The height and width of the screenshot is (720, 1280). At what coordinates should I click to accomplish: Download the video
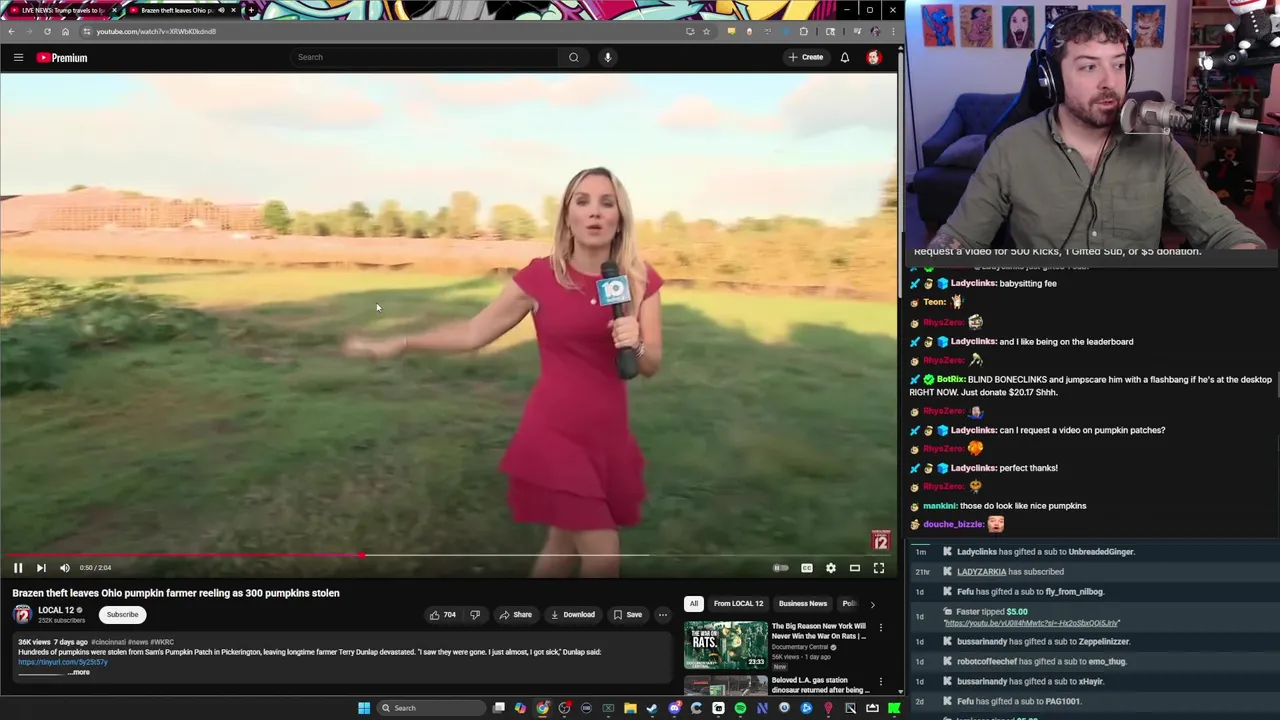click(x=573, y=615)
